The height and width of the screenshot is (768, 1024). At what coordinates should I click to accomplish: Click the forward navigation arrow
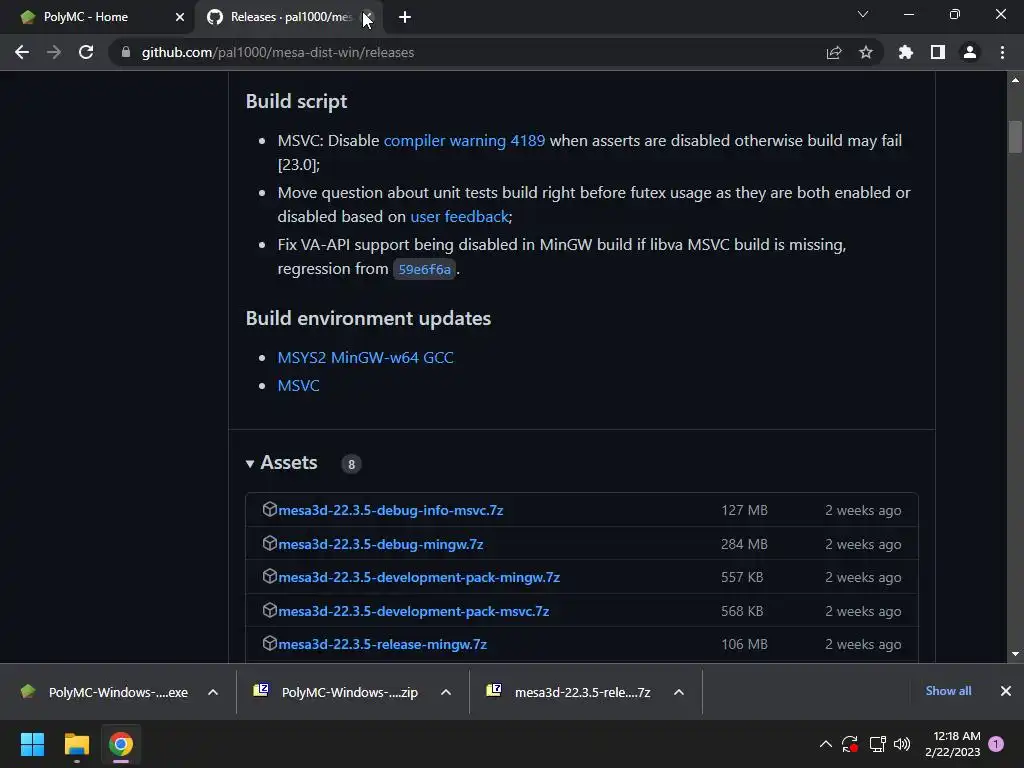54,52
